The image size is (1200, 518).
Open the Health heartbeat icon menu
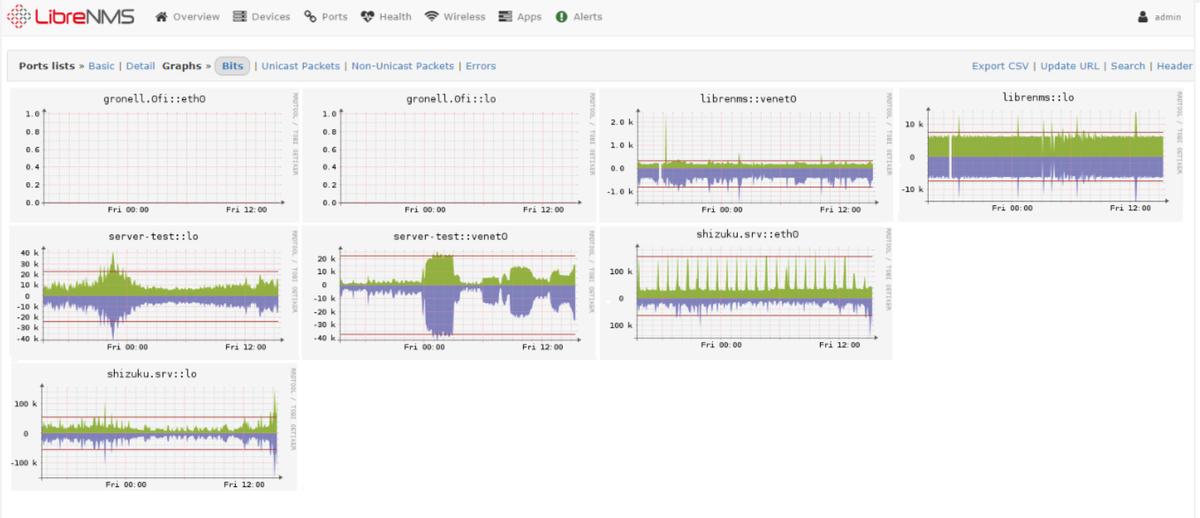click(386, 17)
